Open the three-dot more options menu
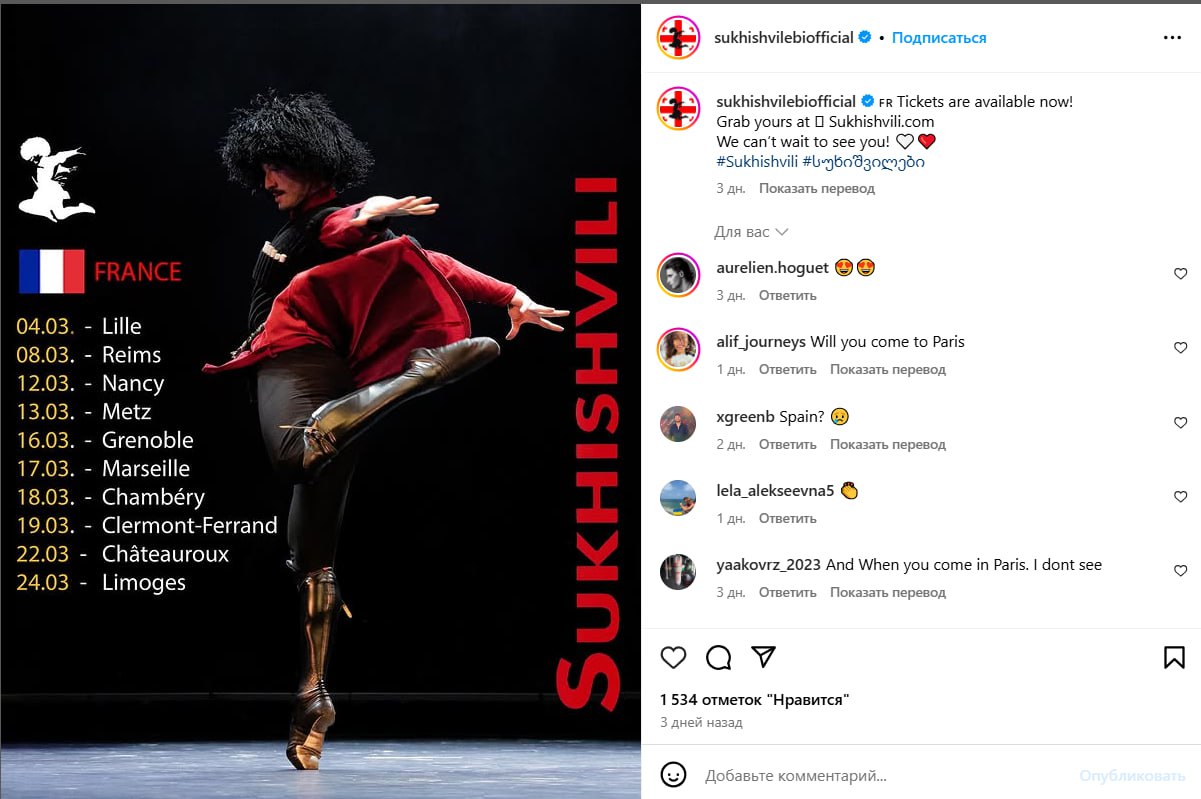1201x799 pixels. point(1173,38)
